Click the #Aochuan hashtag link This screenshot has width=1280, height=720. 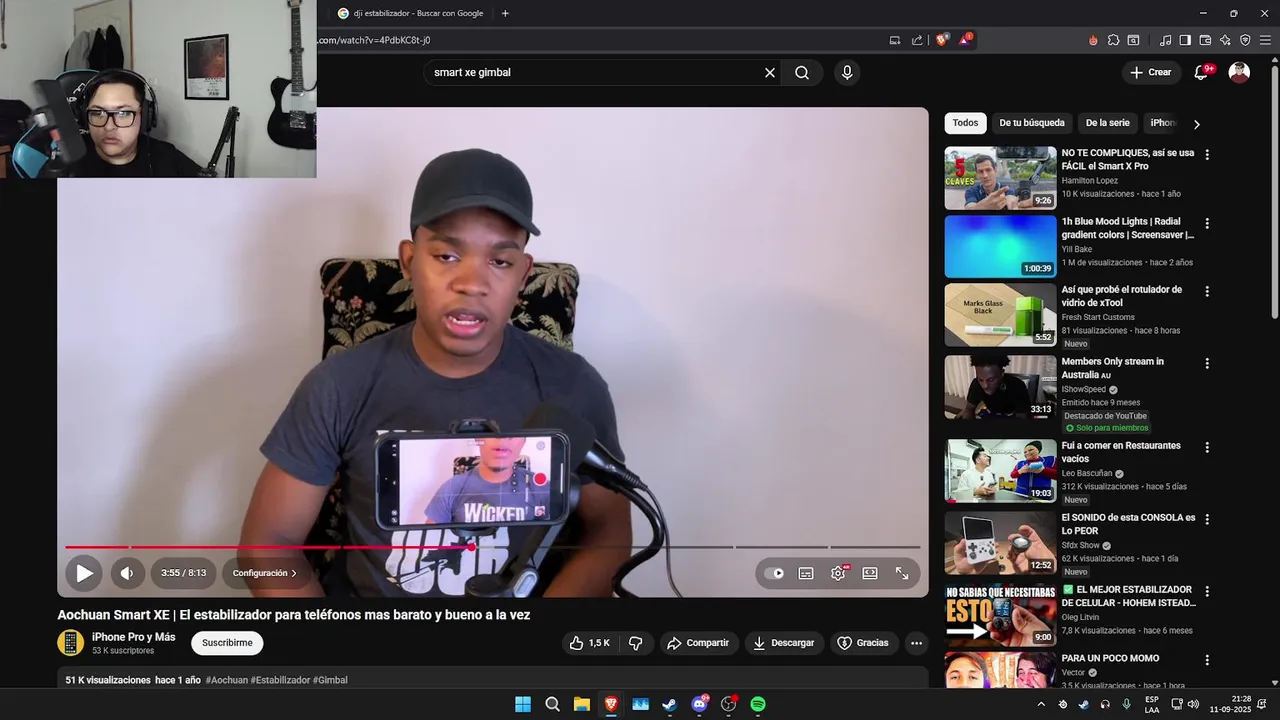pyautogui.click(x=226, y=680)
